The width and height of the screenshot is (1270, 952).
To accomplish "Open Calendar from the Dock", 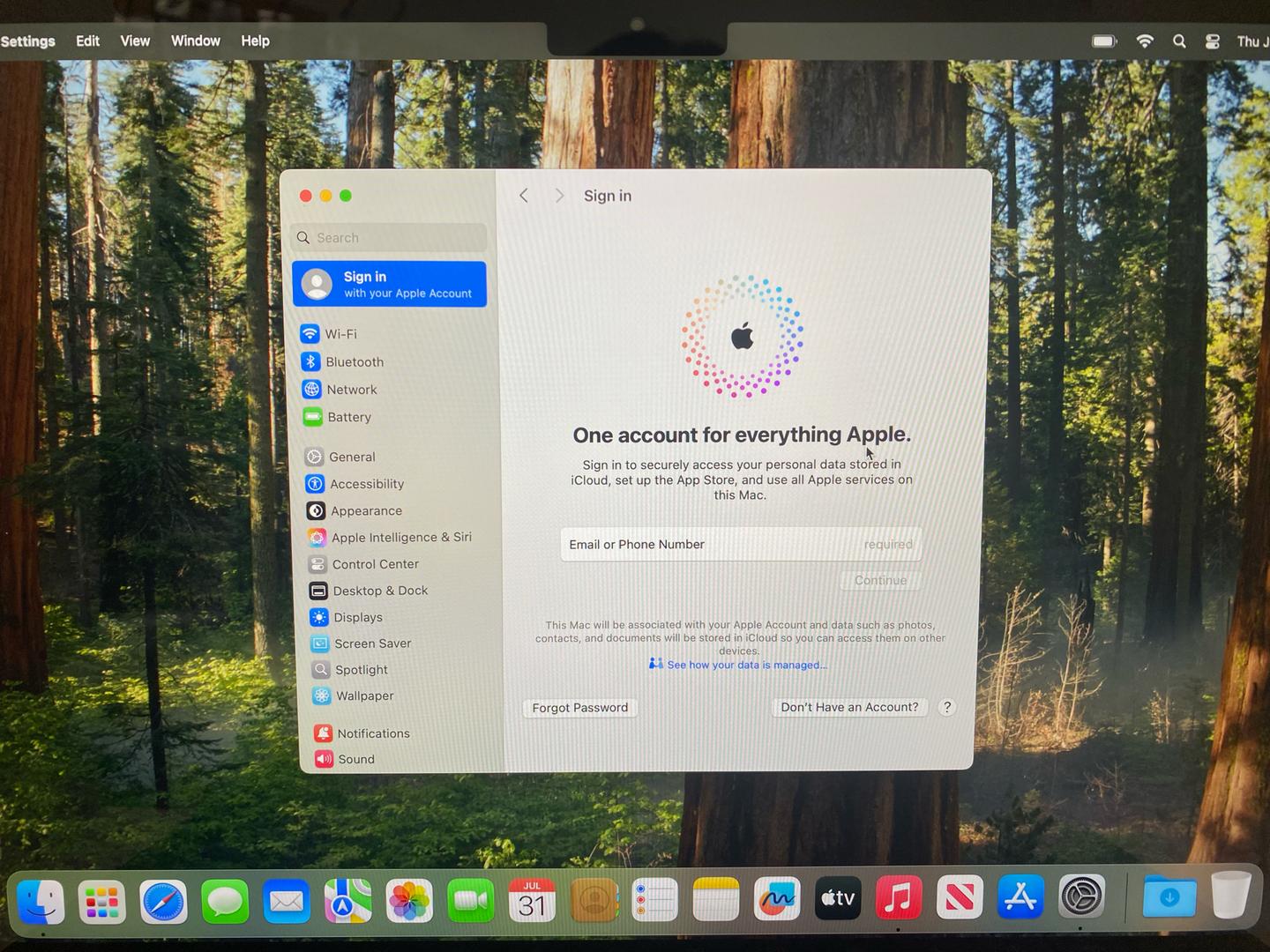I will click(532, 901).
